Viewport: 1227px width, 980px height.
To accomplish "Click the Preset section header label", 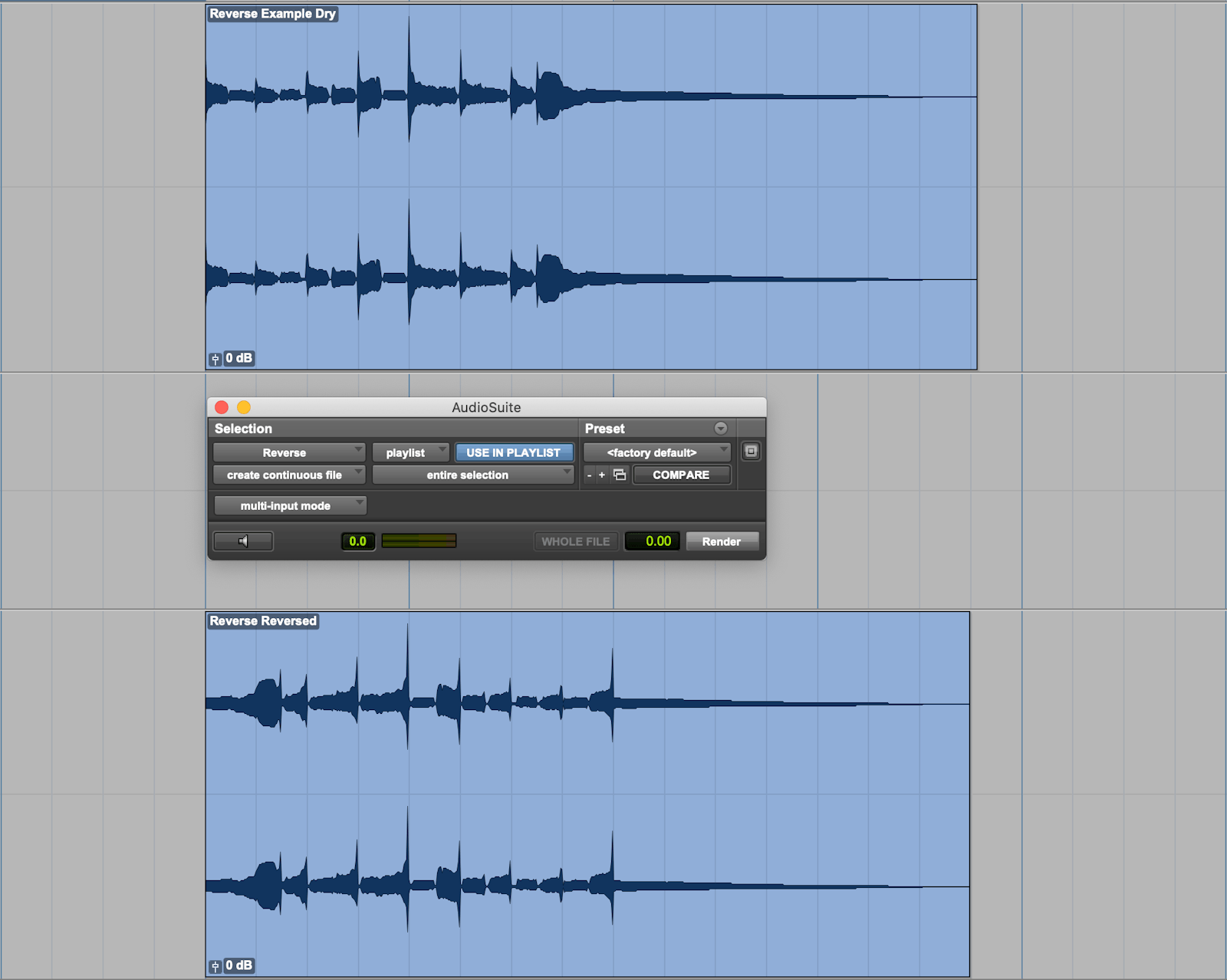I will (x=604, y=429).
